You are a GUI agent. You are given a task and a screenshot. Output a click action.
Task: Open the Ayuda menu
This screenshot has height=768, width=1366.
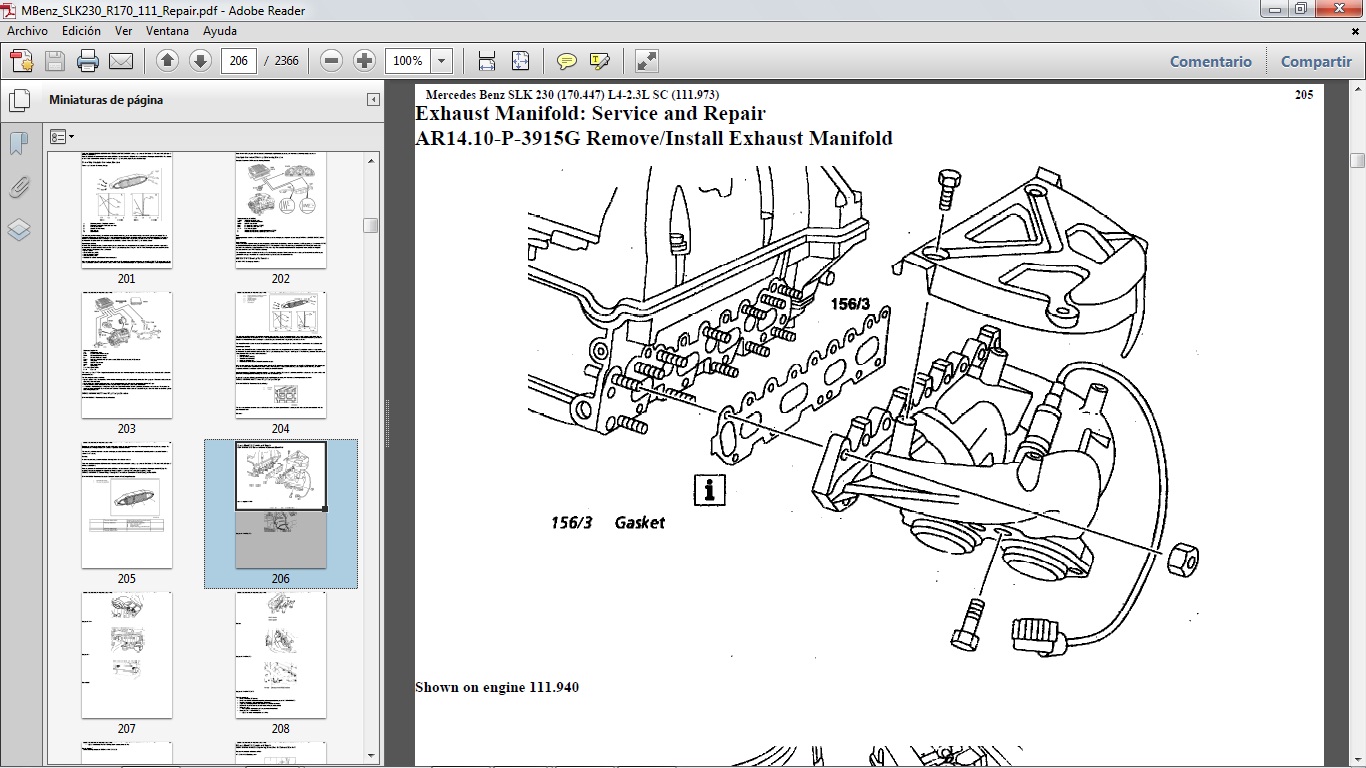[220, 31]
